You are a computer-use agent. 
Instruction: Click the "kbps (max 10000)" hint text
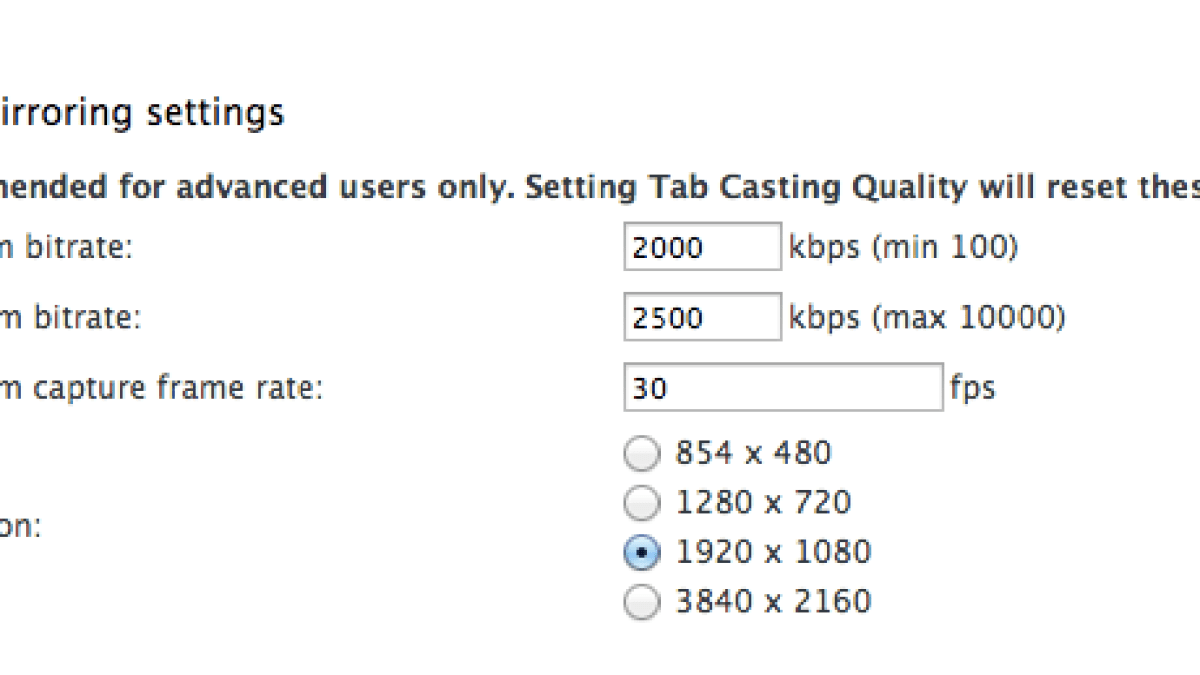927,318
